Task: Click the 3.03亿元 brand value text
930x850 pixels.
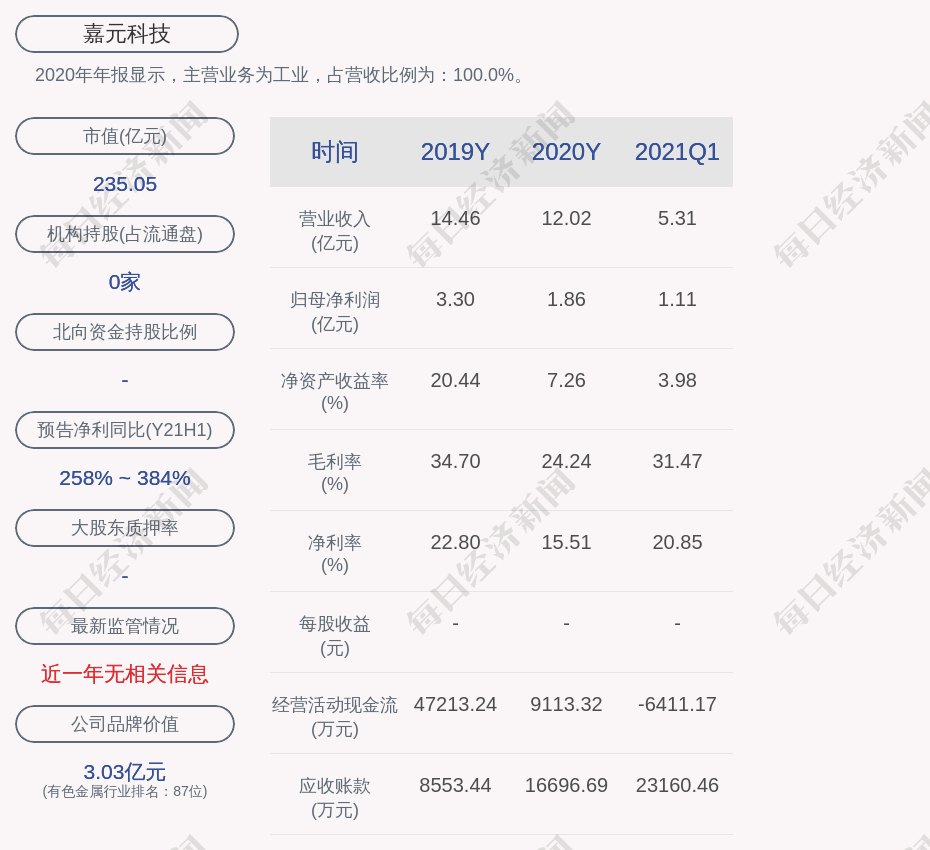Action: coord(125,772)
